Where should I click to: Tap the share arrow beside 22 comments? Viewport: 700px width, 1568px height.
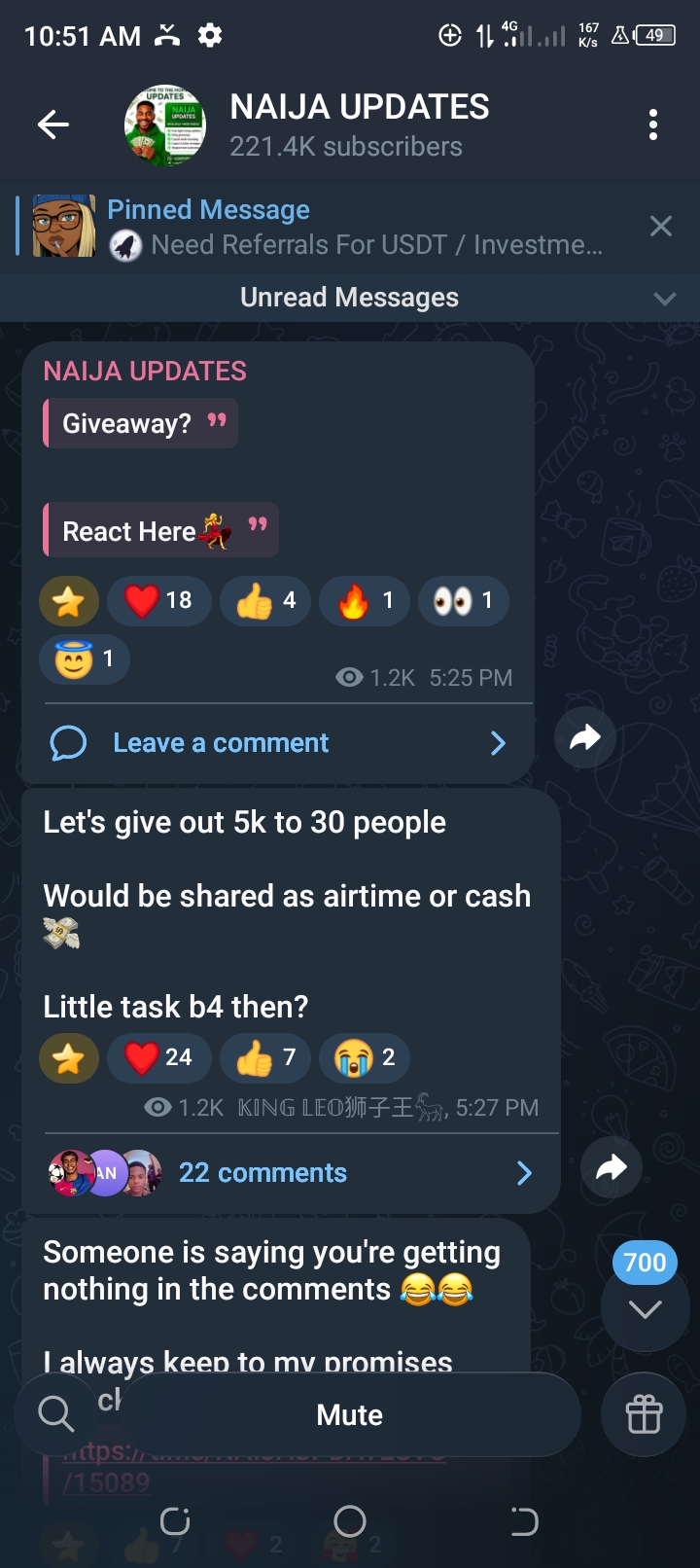611,1167
